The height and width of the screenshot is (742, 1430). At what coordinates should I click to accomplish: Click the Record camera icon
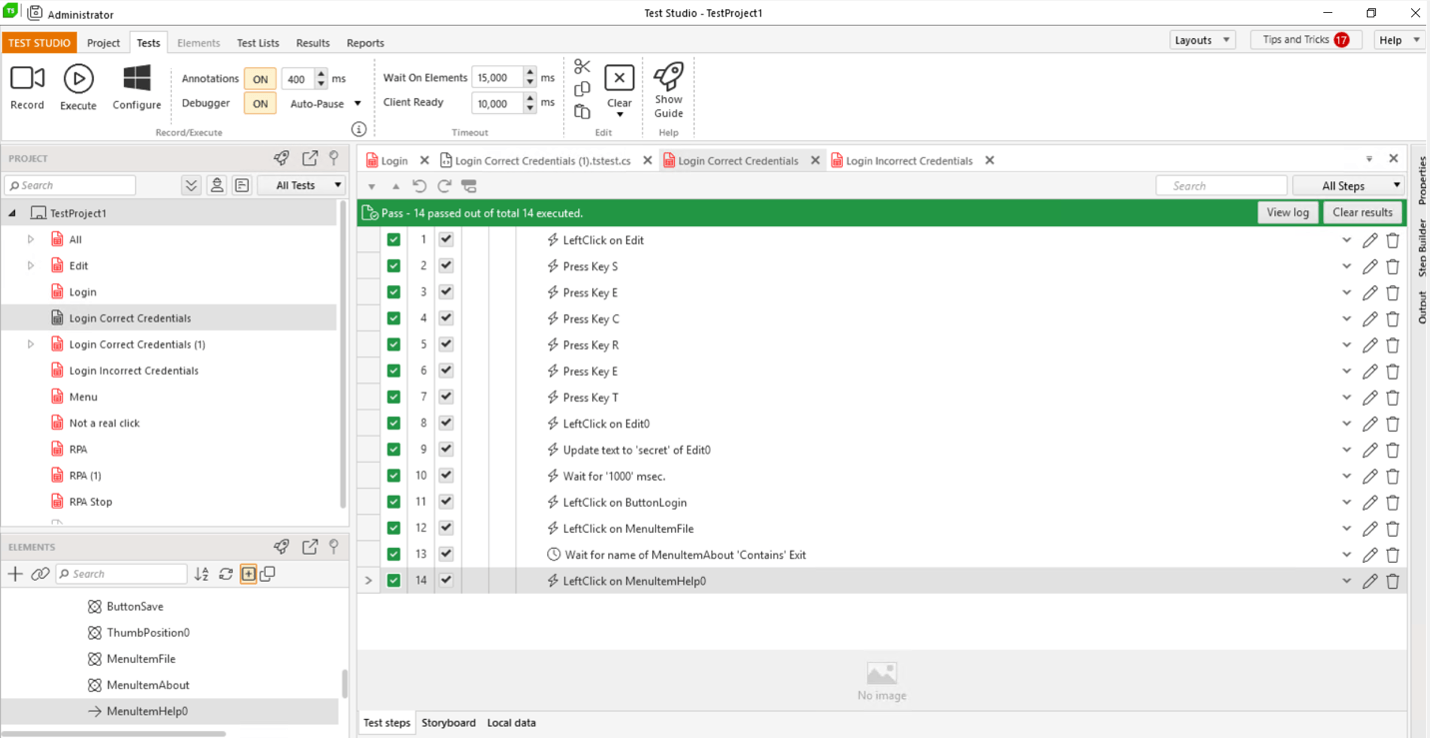27,79
